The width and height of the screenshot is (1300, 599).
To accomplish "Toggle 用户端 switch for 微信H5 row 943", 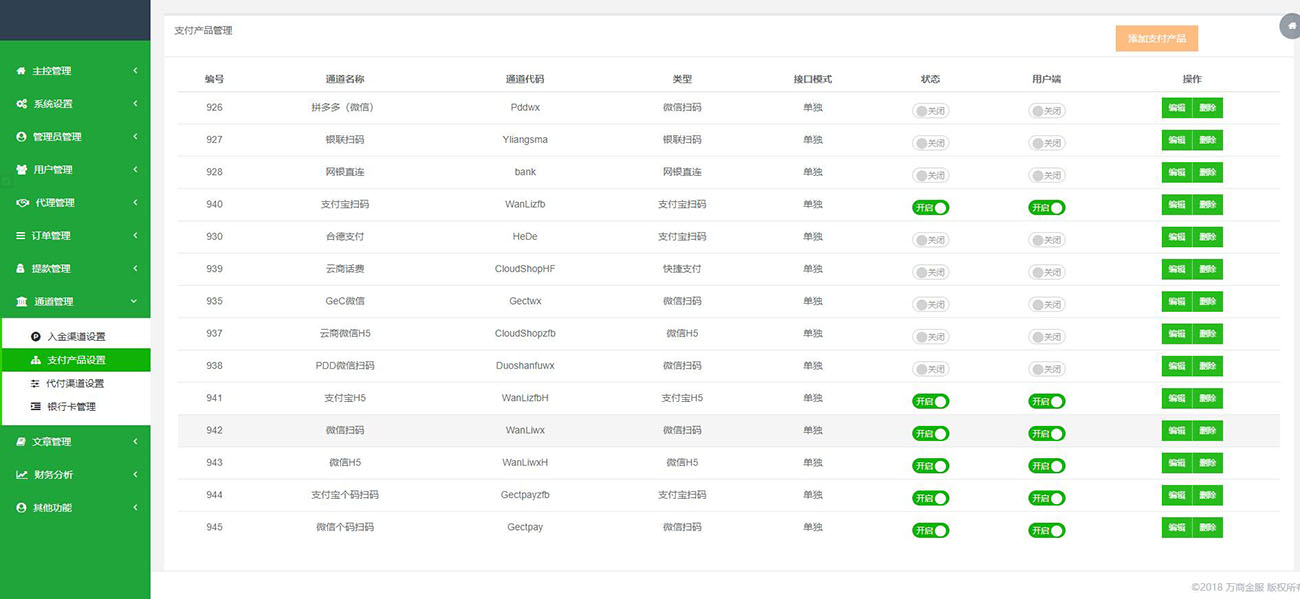I will click(1047, 466).
